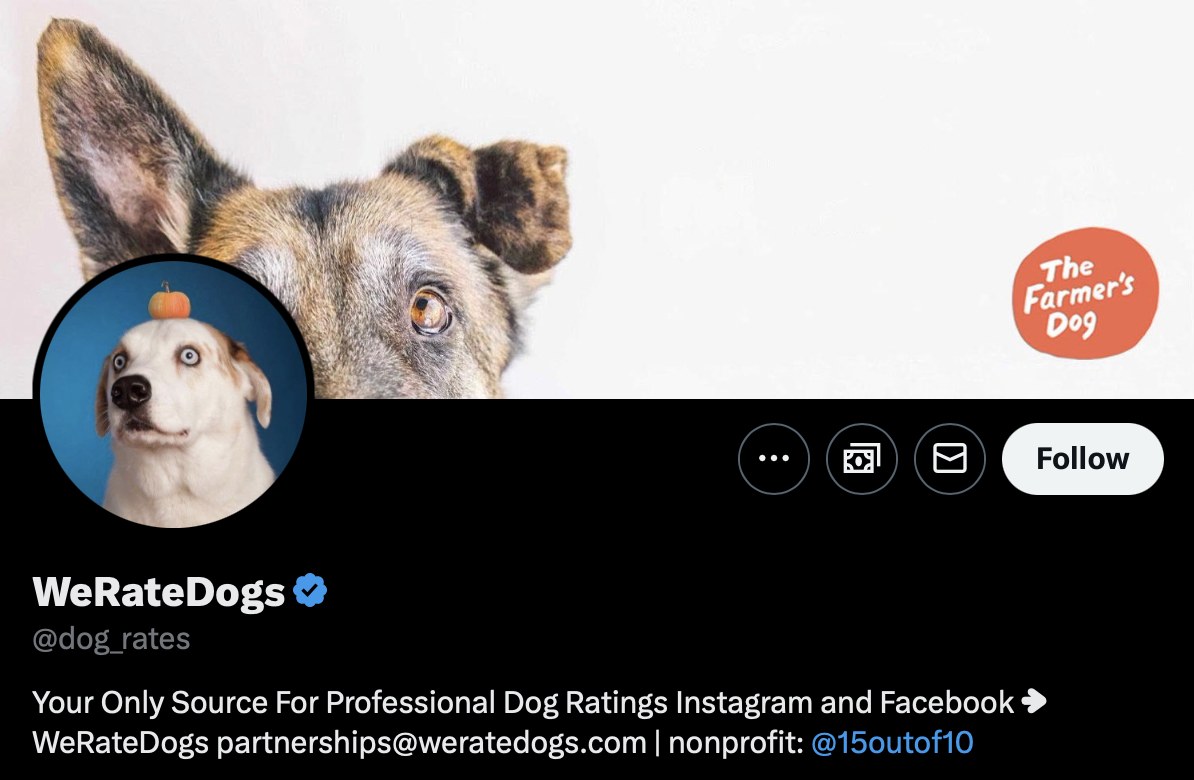
Task: Click the blue verified checkmark badge
Action: point(310,590)
